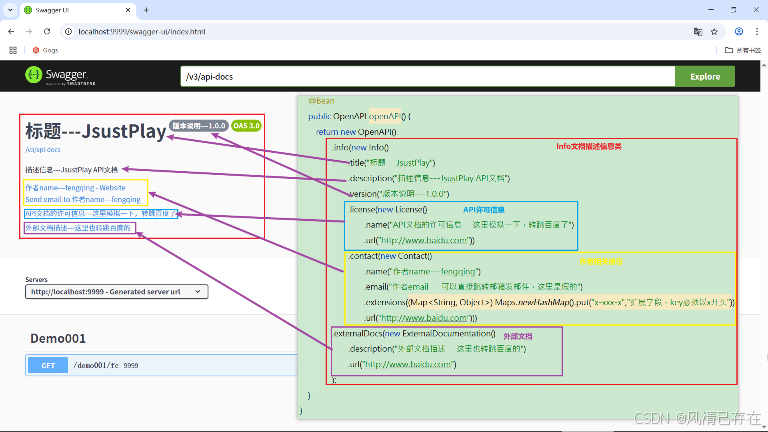This screenshot has width=768, height=432.
Task: Open the browser profile icon
Action: pos(739,31)
